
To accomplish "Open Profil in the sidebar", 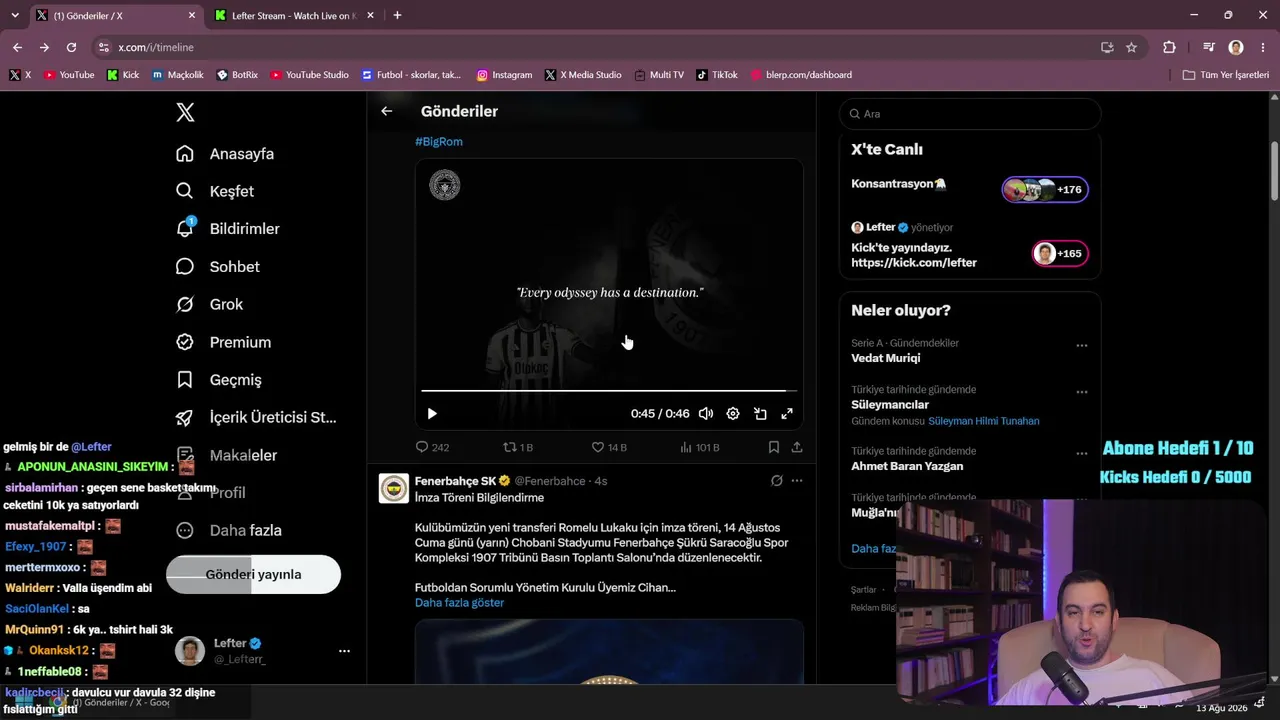I will 211,493.
